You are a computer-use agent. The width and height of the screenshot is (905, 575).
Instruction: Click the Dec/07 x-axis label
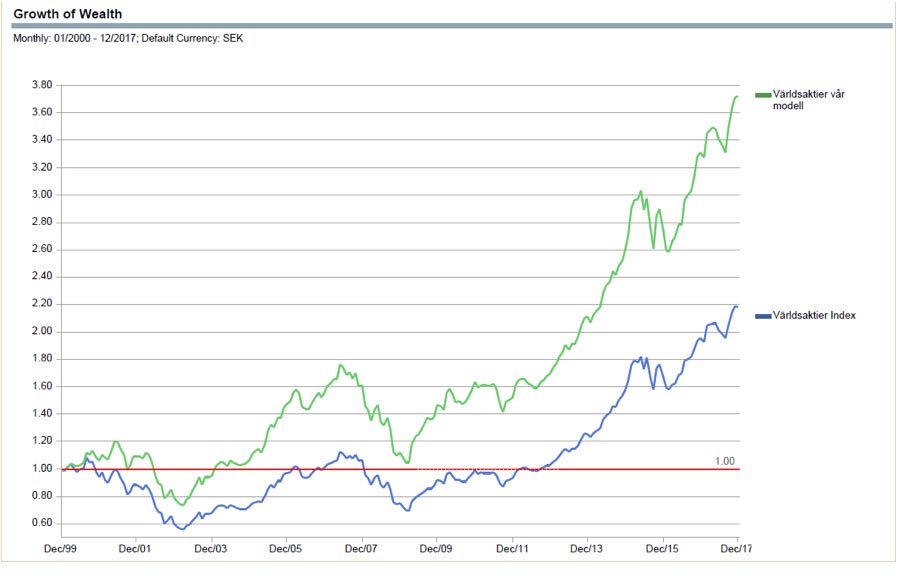(361, 548)
